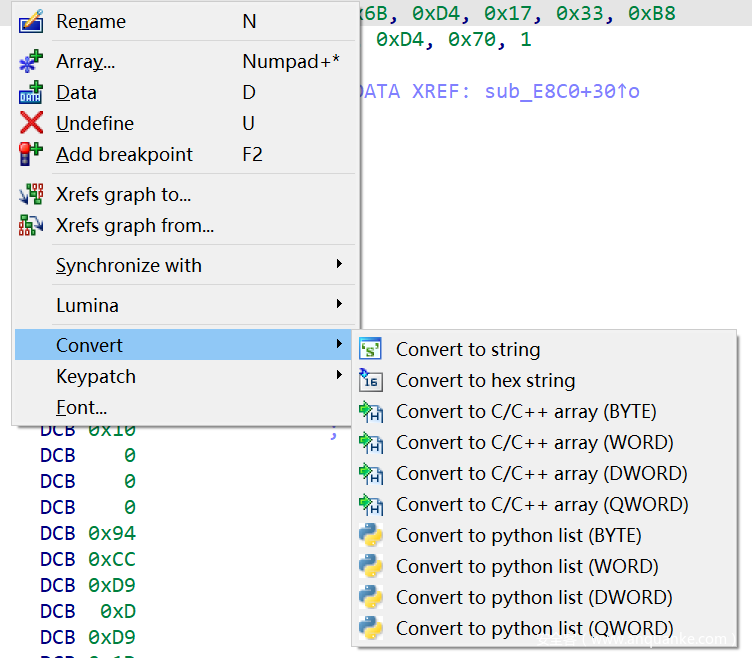Click the Xrefs graph from icon
The height and width of the screenshot is (658, 752).
(x=31, y=226)
